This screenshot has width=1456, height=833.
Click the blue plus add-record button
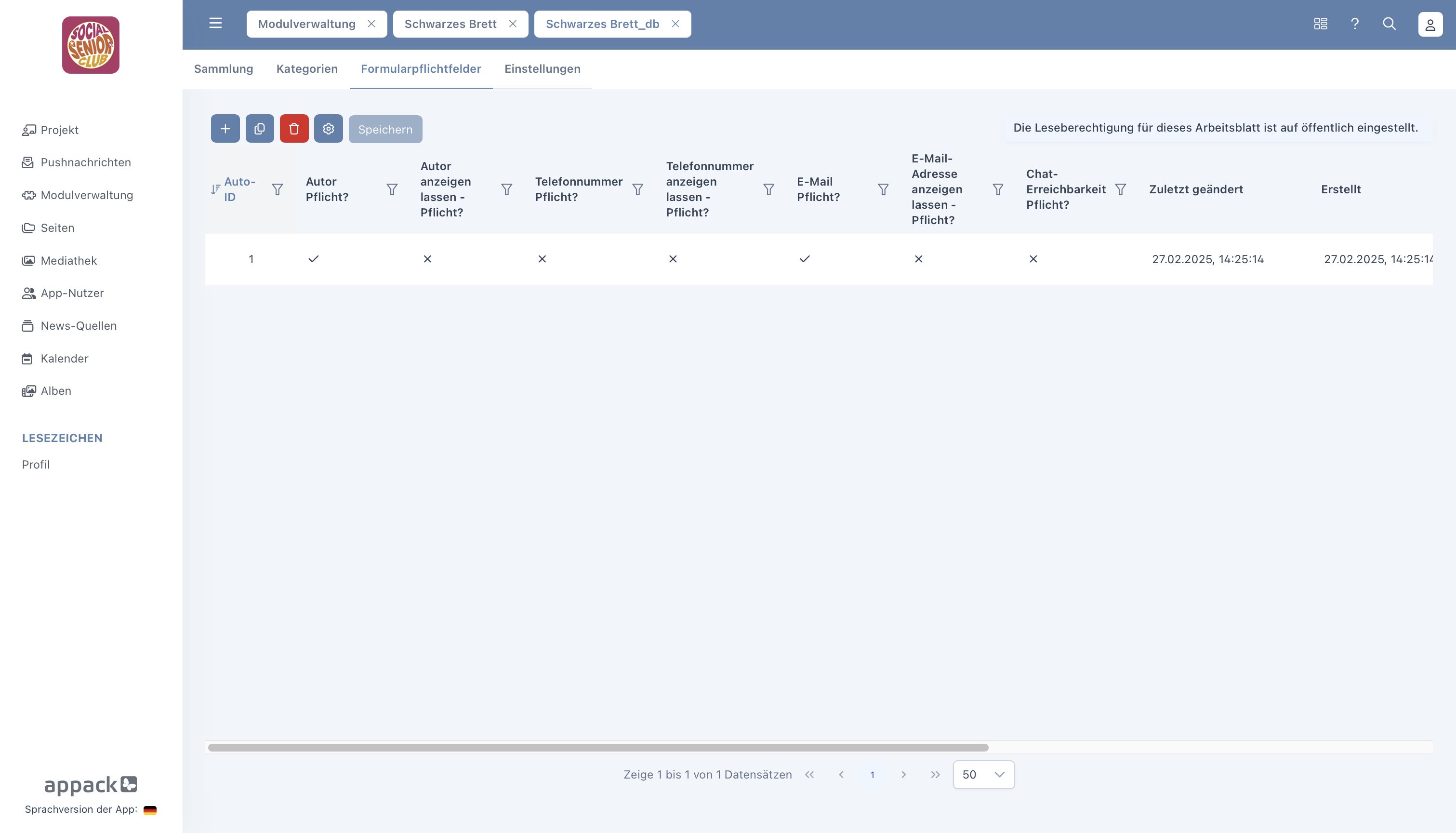225,129
